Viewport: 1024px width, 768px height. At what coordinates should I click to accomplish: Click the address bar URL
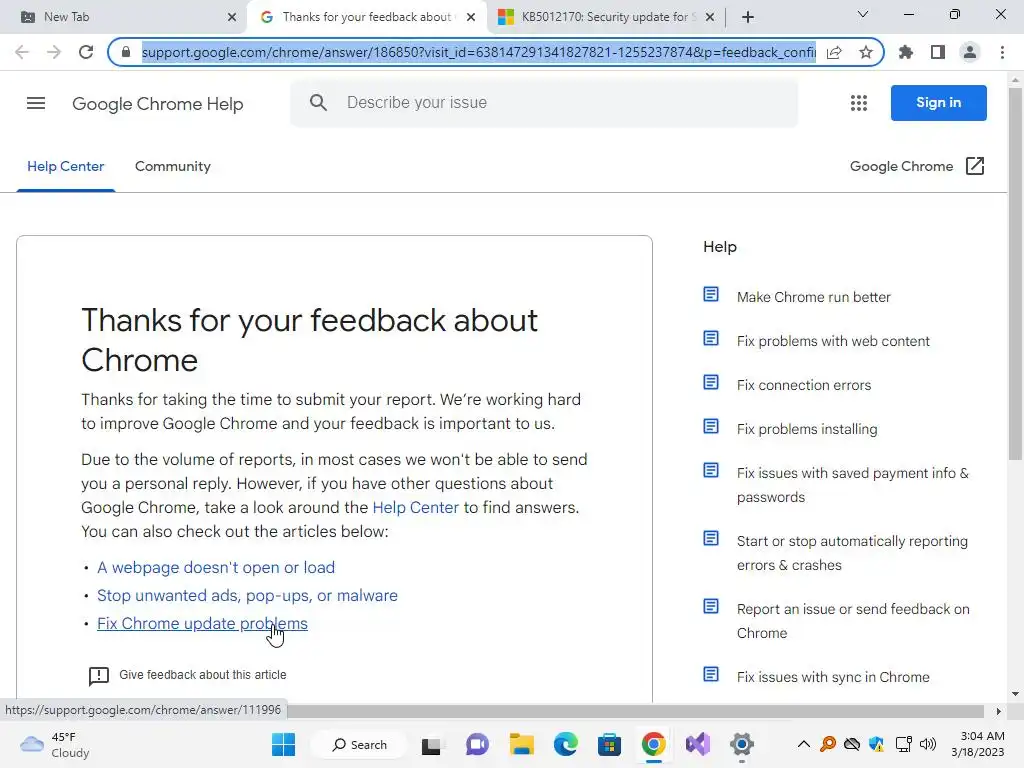(478, 52)
